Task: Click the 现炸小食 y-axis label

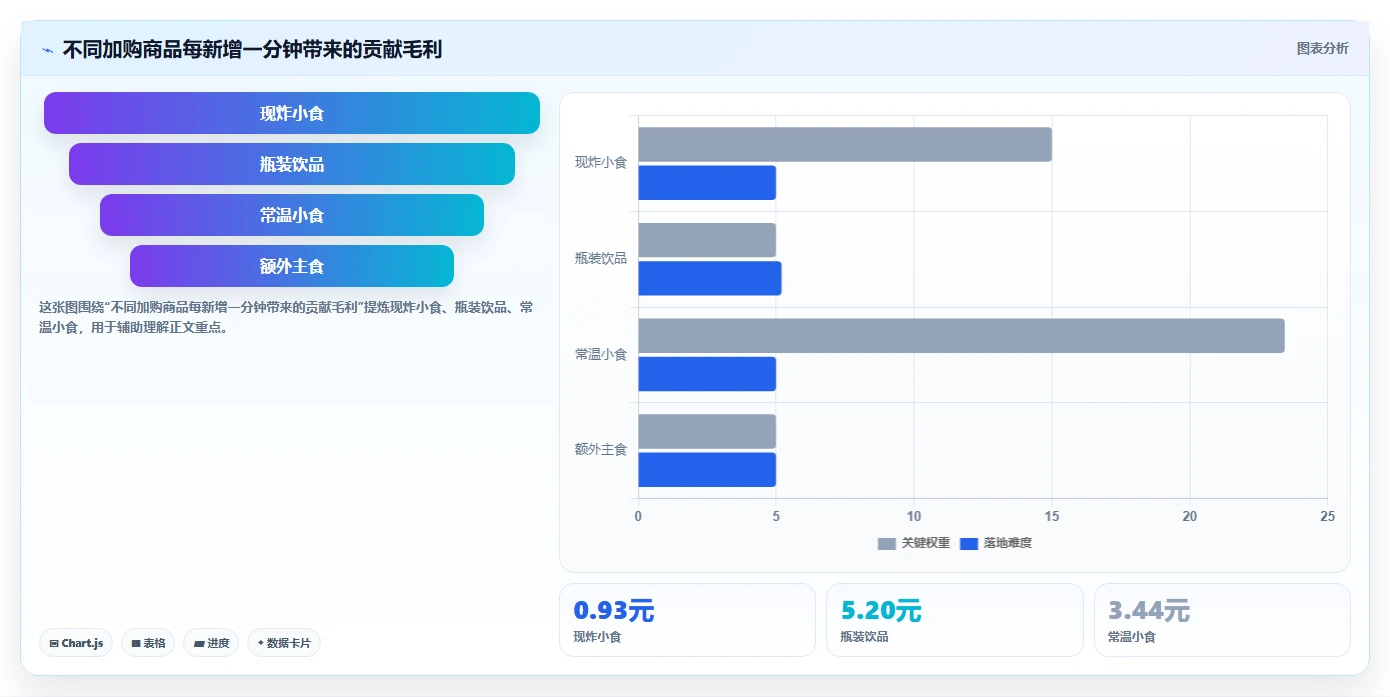Action: [601, 162]
